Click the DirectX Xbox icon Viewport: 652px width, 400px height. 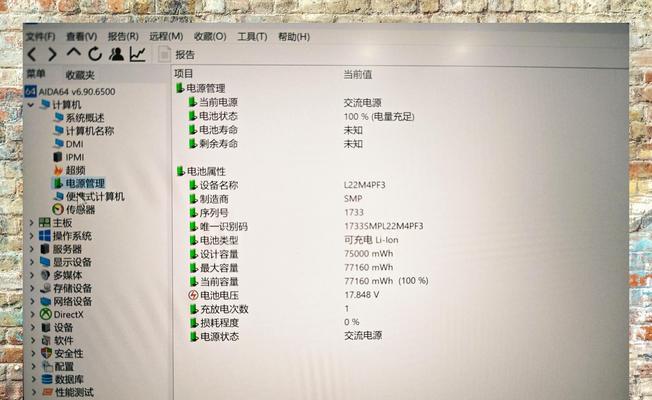pos(46,314)
